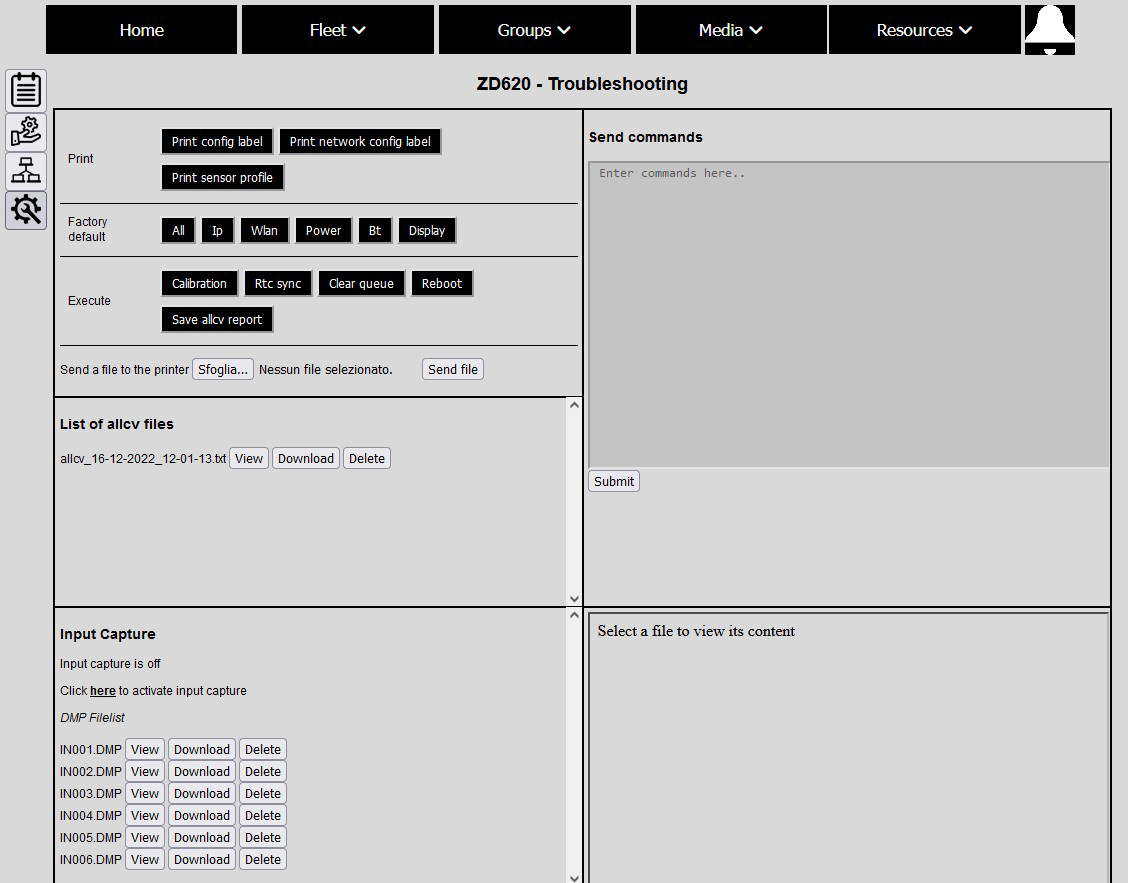View IN006.DMP
This screenshot has height=883, width=1128.
(145, 859)
